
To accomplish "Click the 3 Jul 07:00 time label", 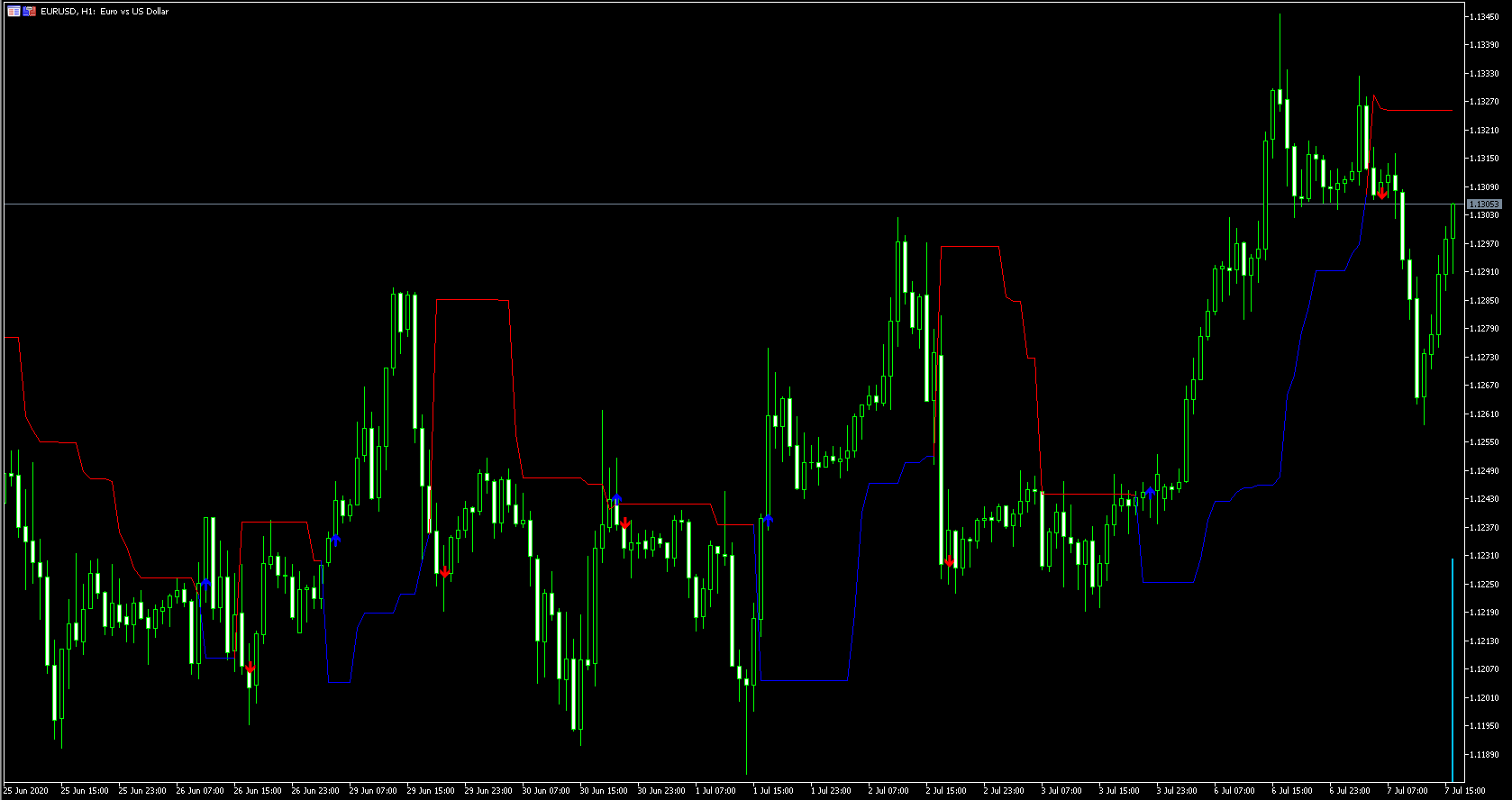I will point(1061,791).
